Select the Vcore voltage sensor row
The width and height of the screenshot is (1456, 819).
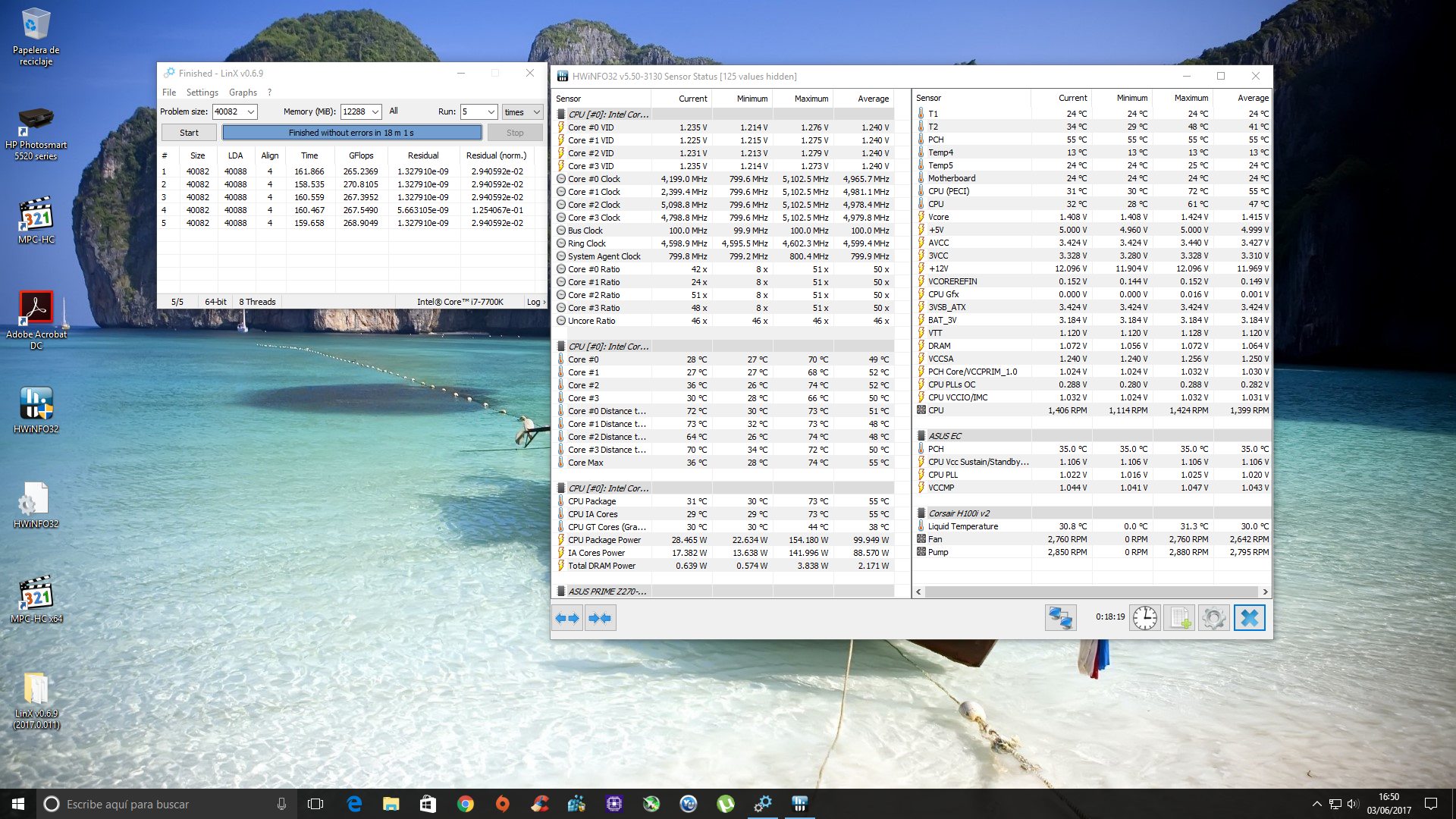pyautogui.click(x=1092, y=217)
